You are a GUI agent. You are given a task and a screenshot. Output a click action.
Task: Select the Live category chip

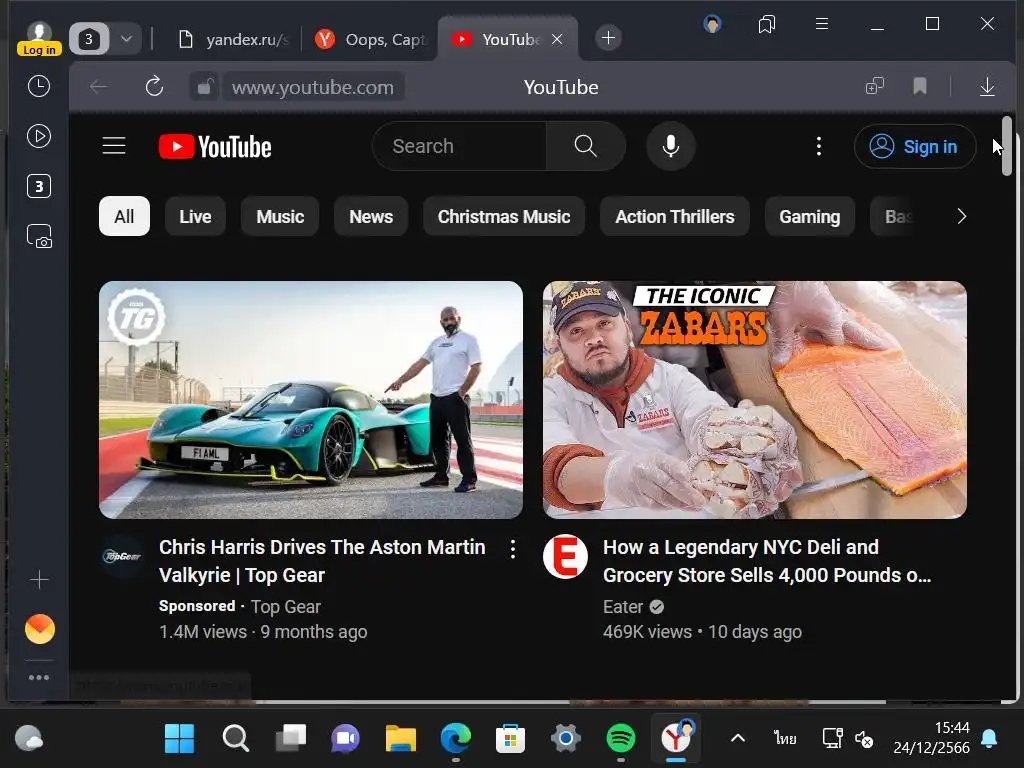tap(195, 216)
